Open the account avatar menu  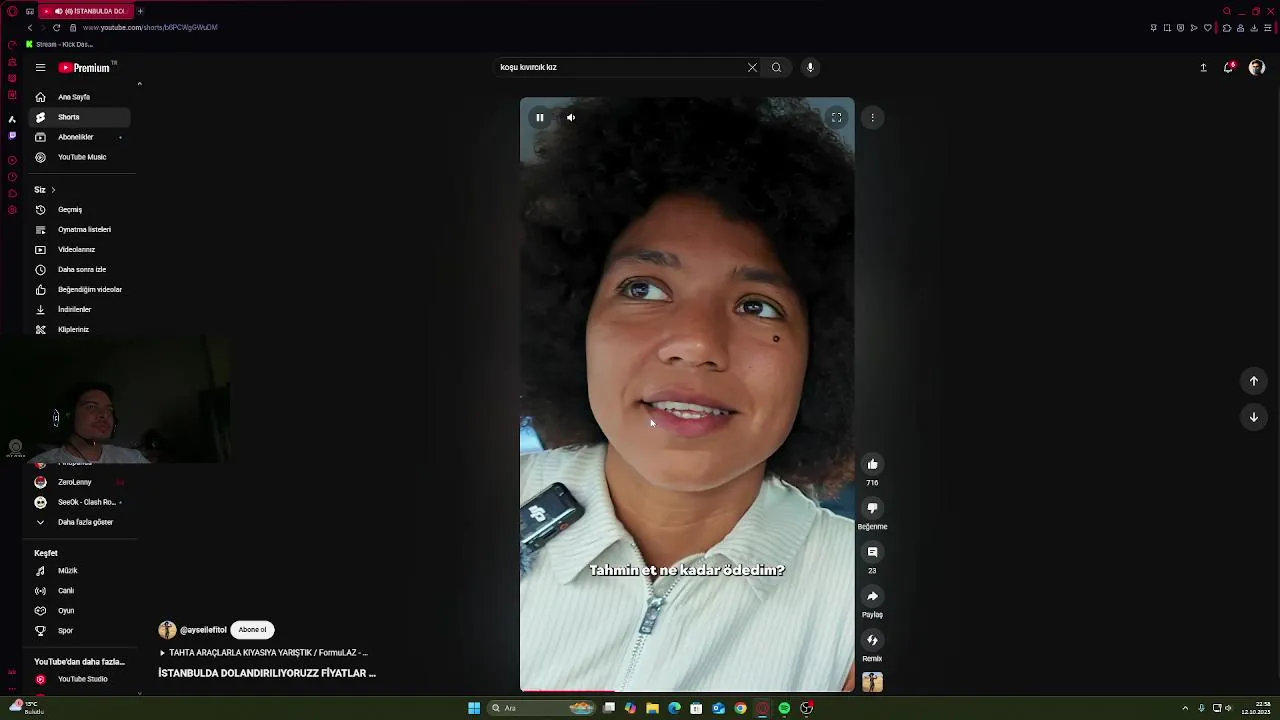[x=1257, y=68]
